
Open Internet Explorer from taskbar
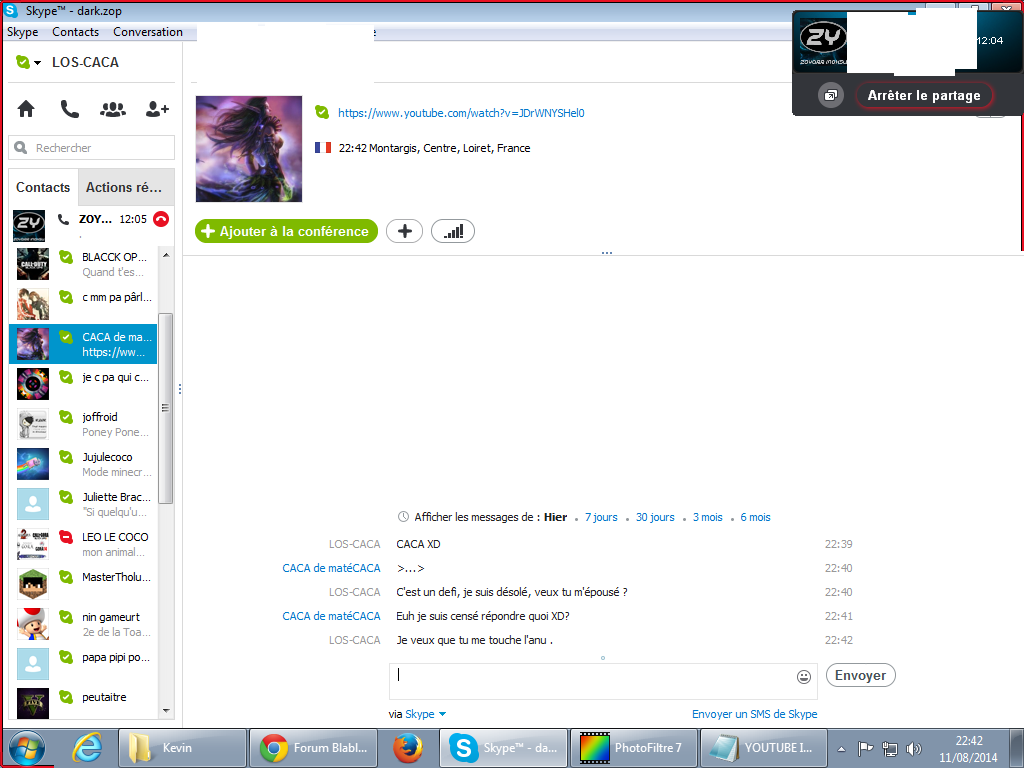pos(87,748)
